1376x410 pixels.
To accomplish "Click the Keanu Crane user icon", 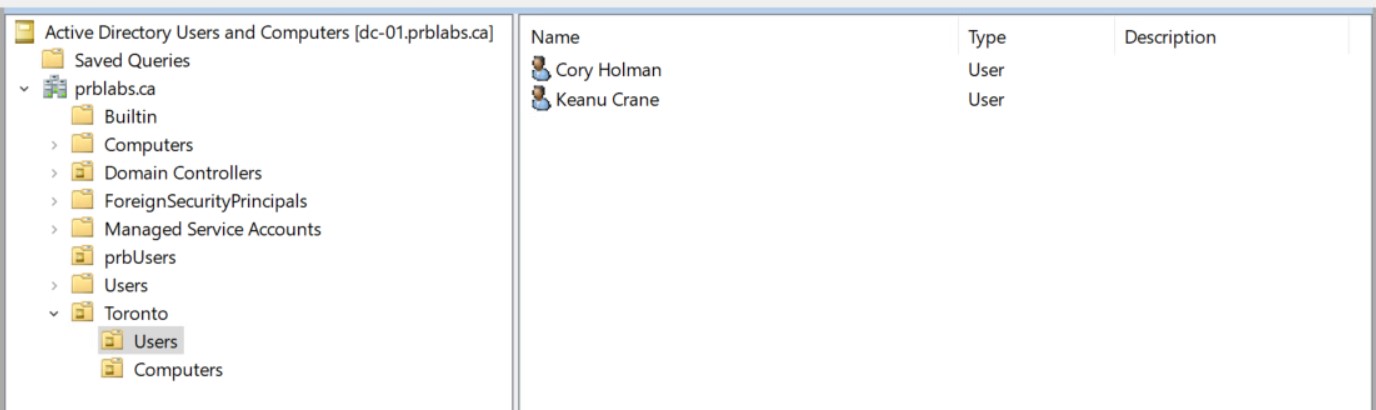I will click(541, 99).
